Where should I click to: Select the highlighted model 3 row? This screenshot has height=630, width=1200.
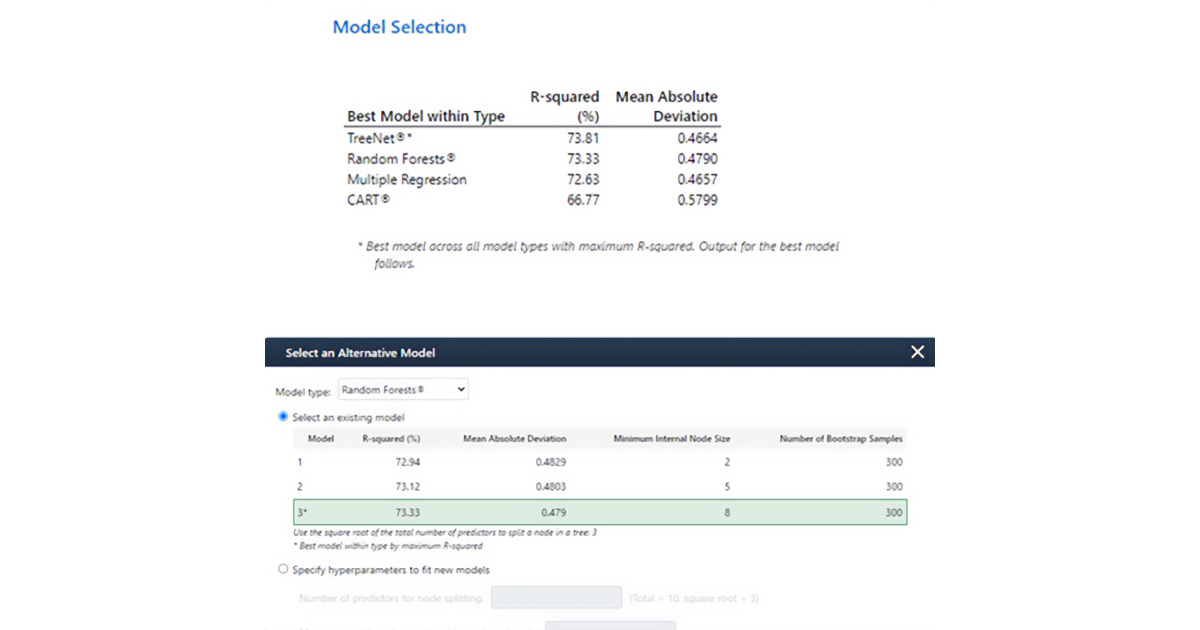tap(600, 512)
